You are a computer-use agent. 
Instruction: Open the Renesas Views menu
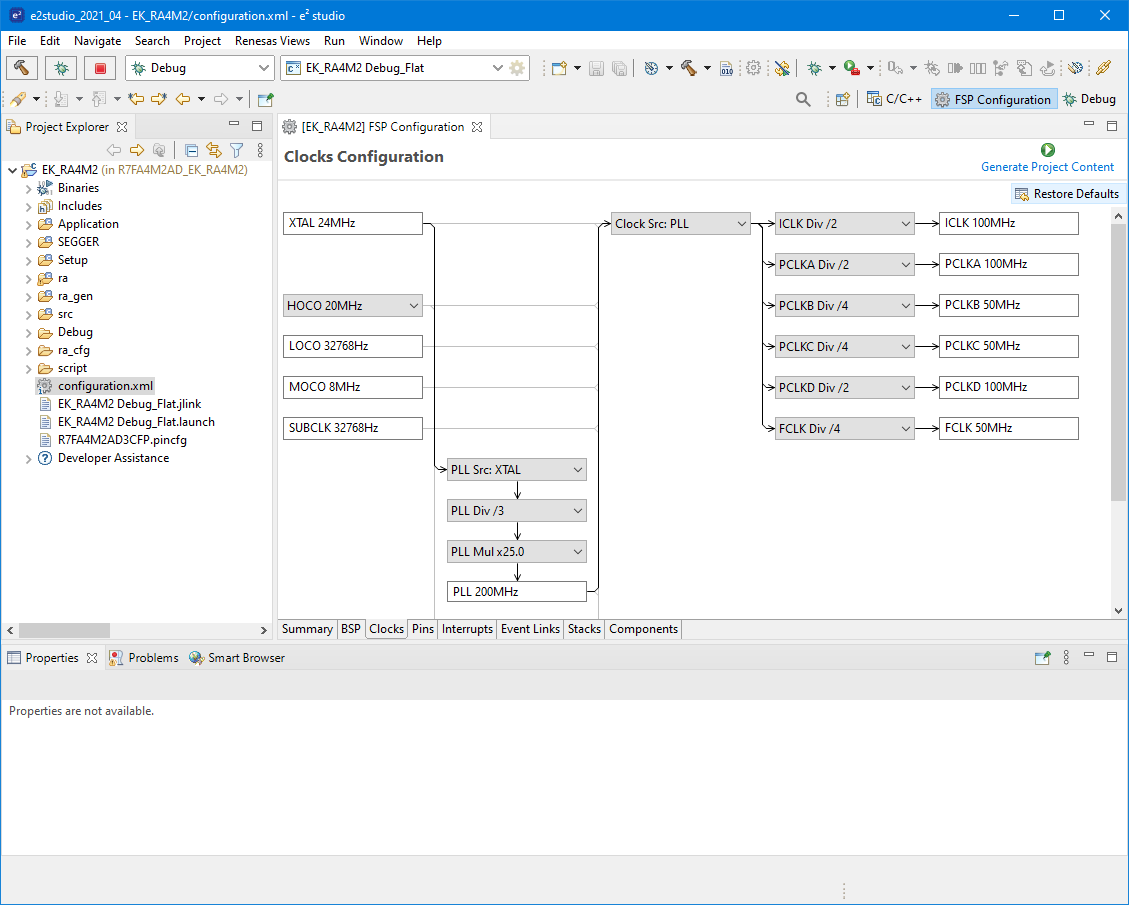pos(272,41)
